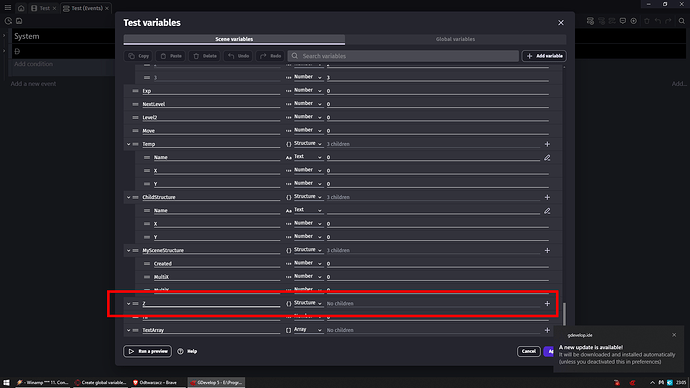Add a child to the Z structure
This screenshot has height=388, width=690.
pyautogui.click(x=547, y=304)
